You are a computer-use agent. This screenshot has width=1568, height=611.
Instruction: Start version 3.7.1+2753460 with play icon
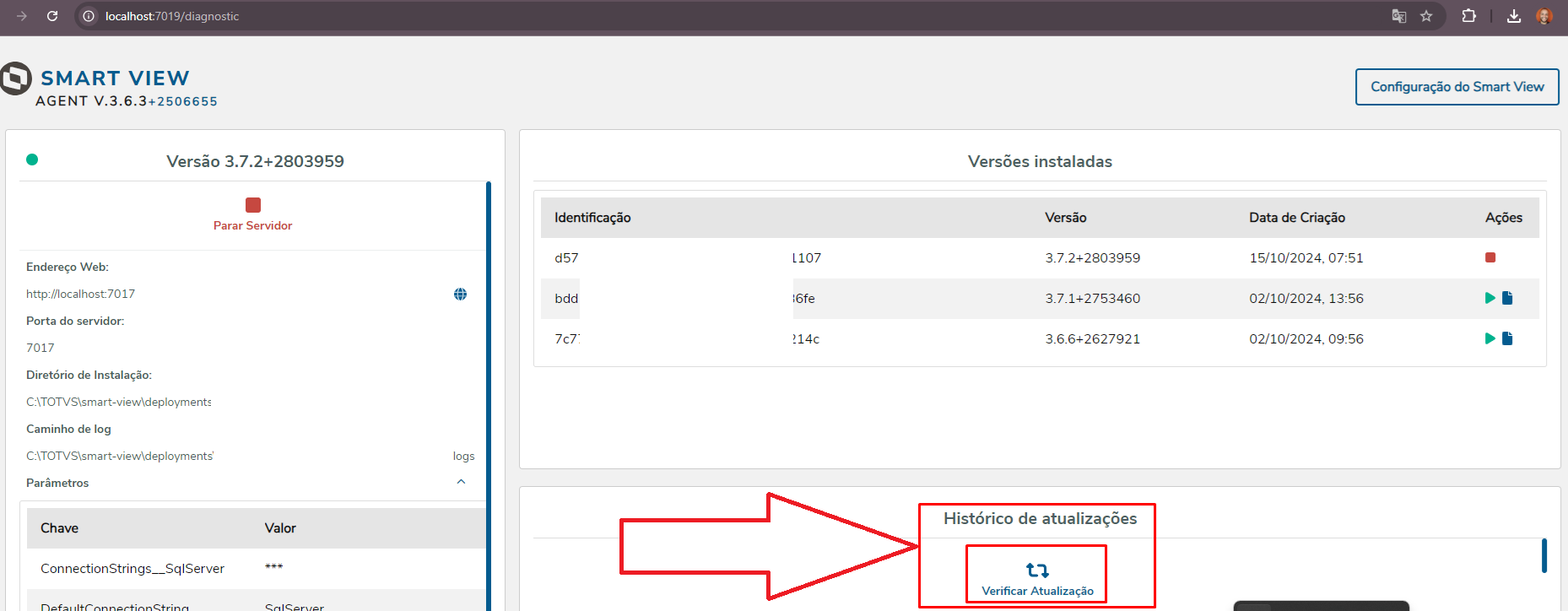(x=1490, y=298)
